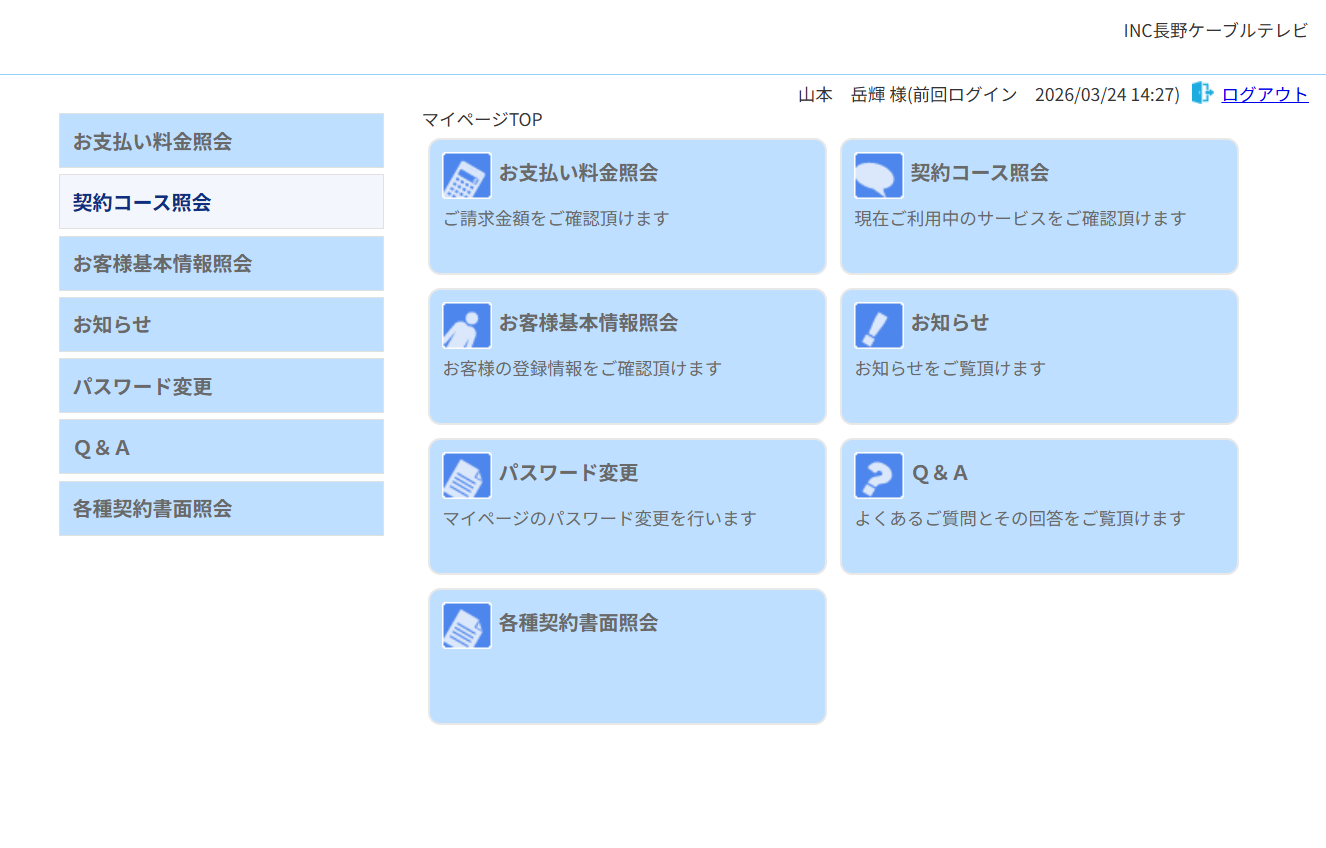Click the ログアウト link
The width and height of the screenshot is (1326, 848).
(1264, 94)
